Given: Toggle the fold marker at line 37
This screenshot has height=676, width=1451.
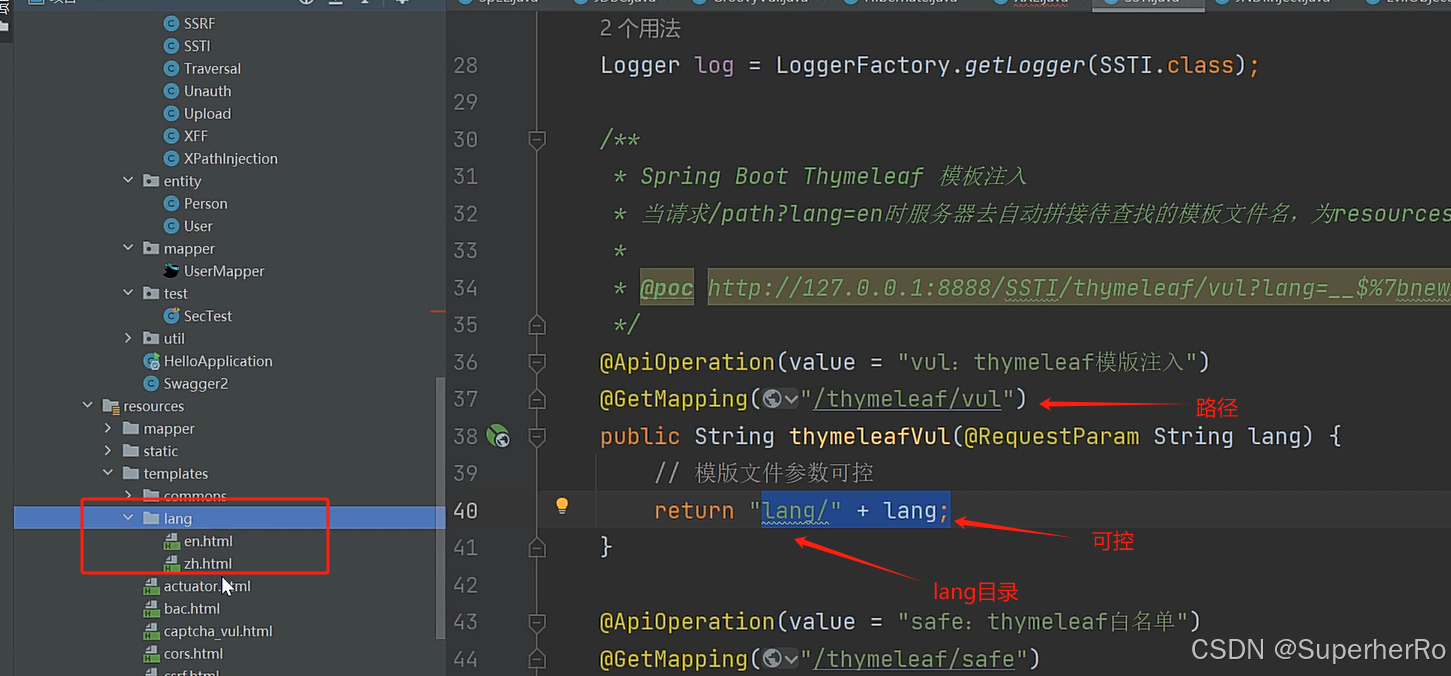Looking at the screenshot, I should 537,399.
